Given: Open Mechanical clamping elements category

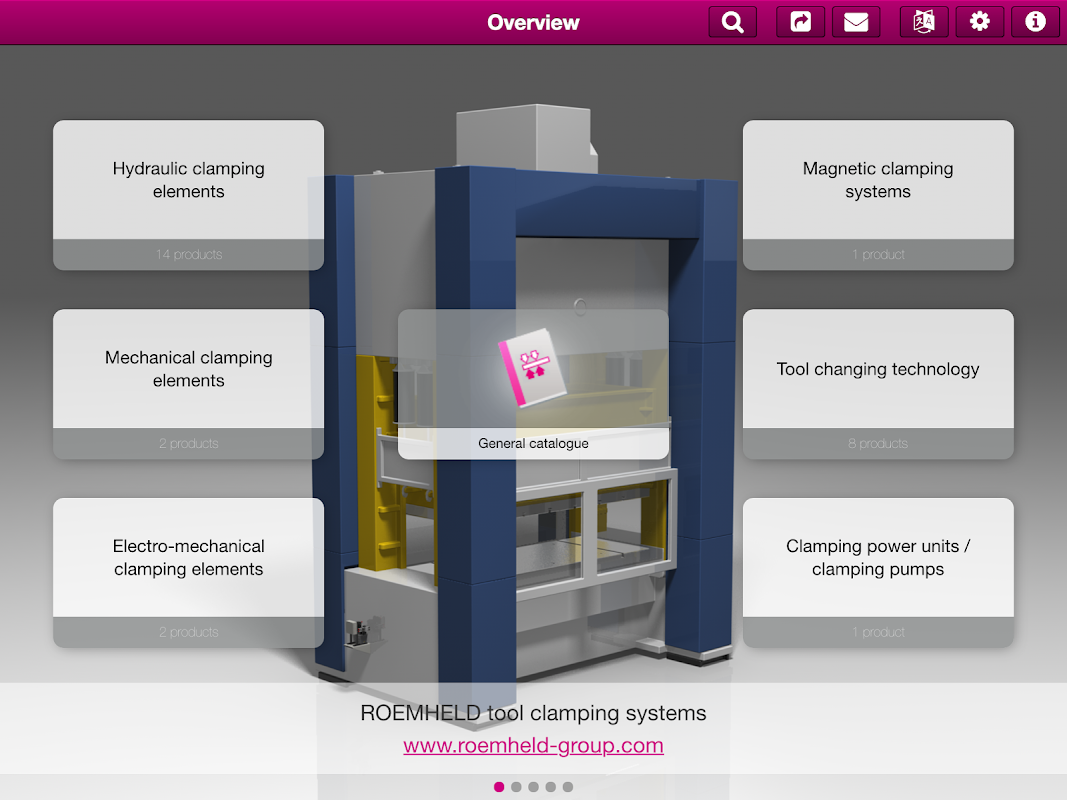Looking at the screenshot, I should tap(188, 384).
